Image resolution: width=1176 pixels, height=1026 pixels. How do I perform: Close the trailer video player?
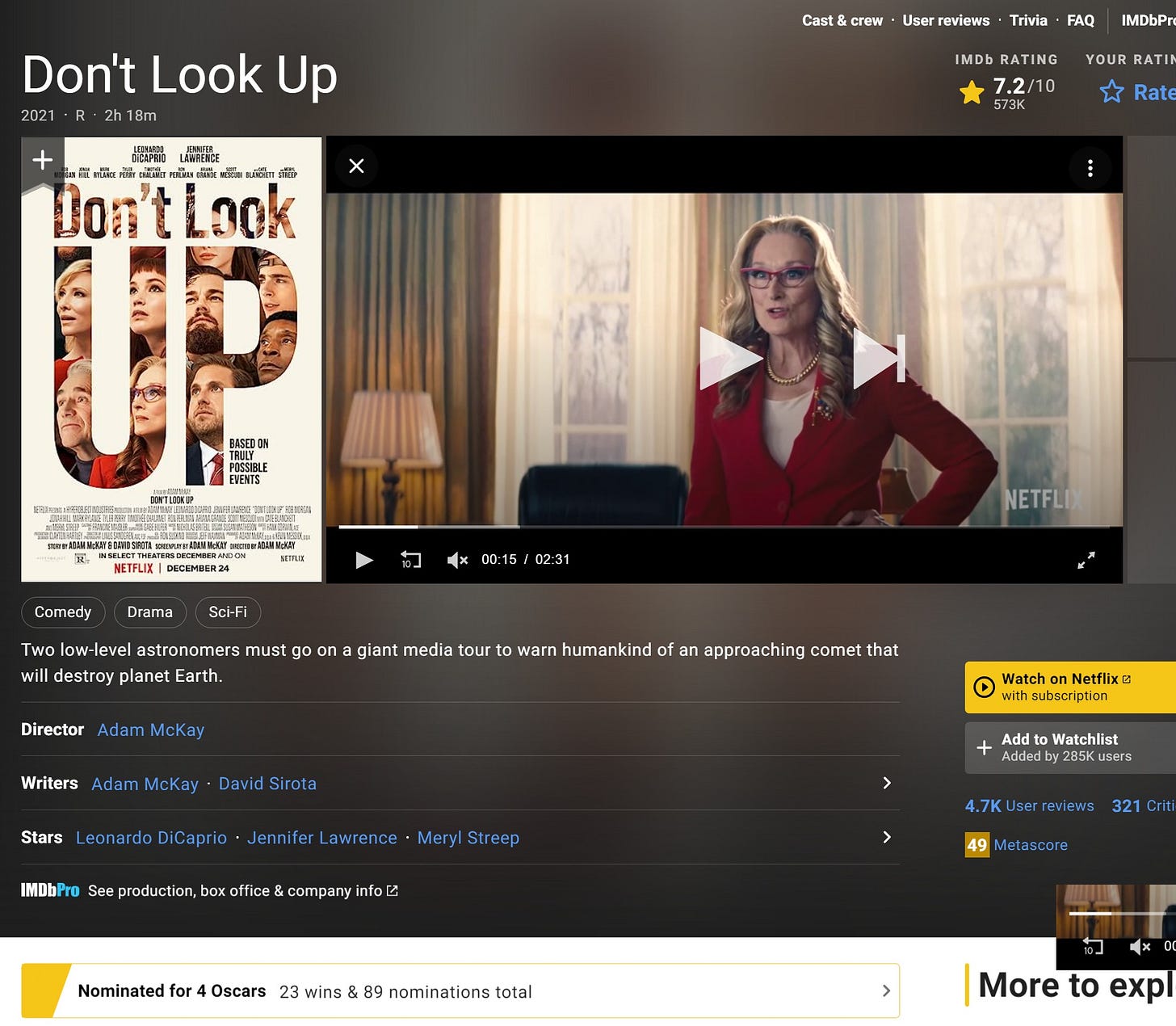click(x=356, y=166)
